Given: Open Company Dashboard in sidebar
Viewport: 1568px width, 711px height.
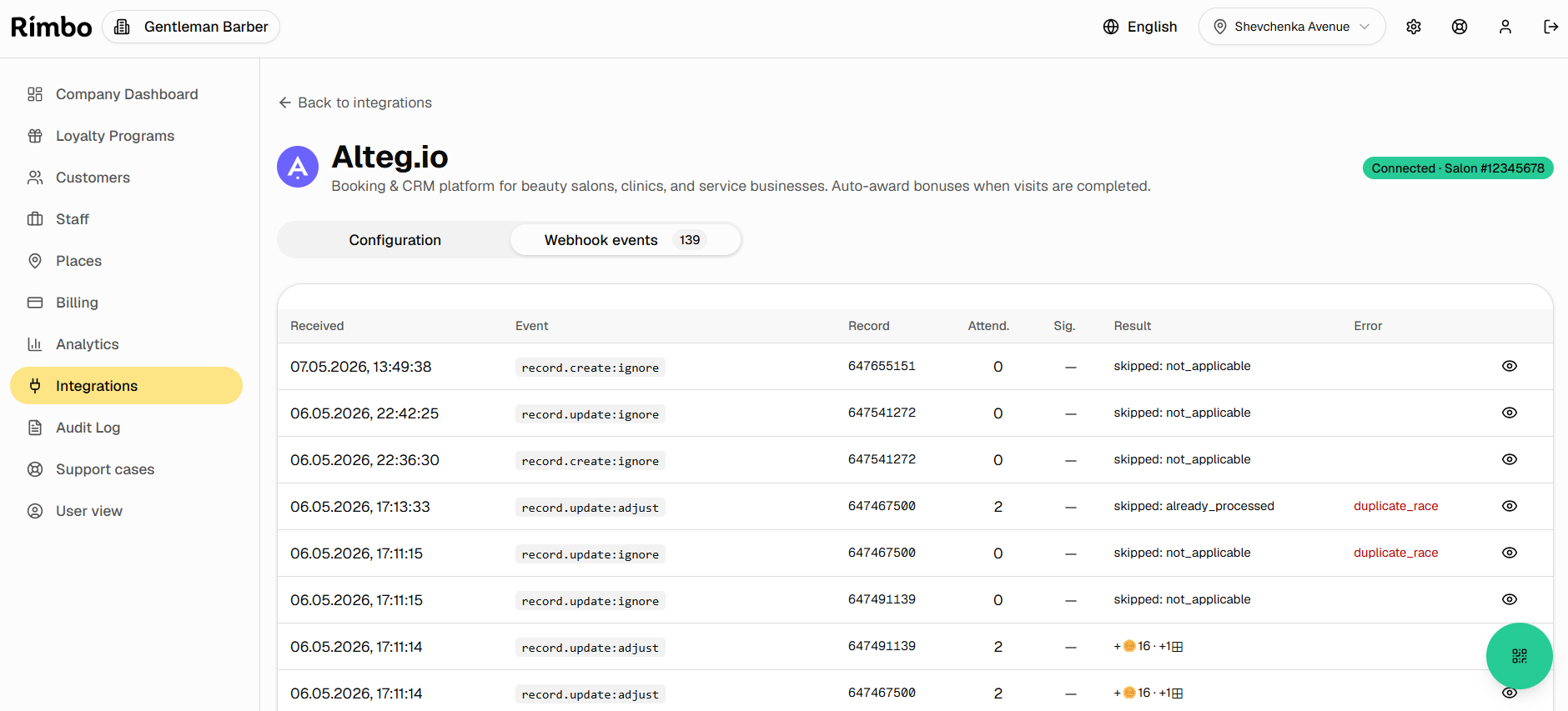Looking at the screenshot, I should click(127, 94).
